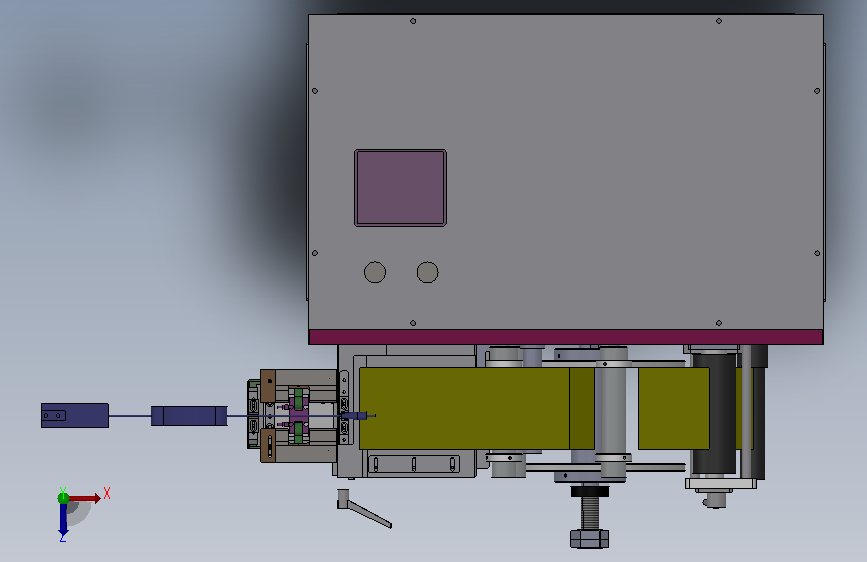
Task: Select the upper brown bracket block
Action: coord(268,386)
